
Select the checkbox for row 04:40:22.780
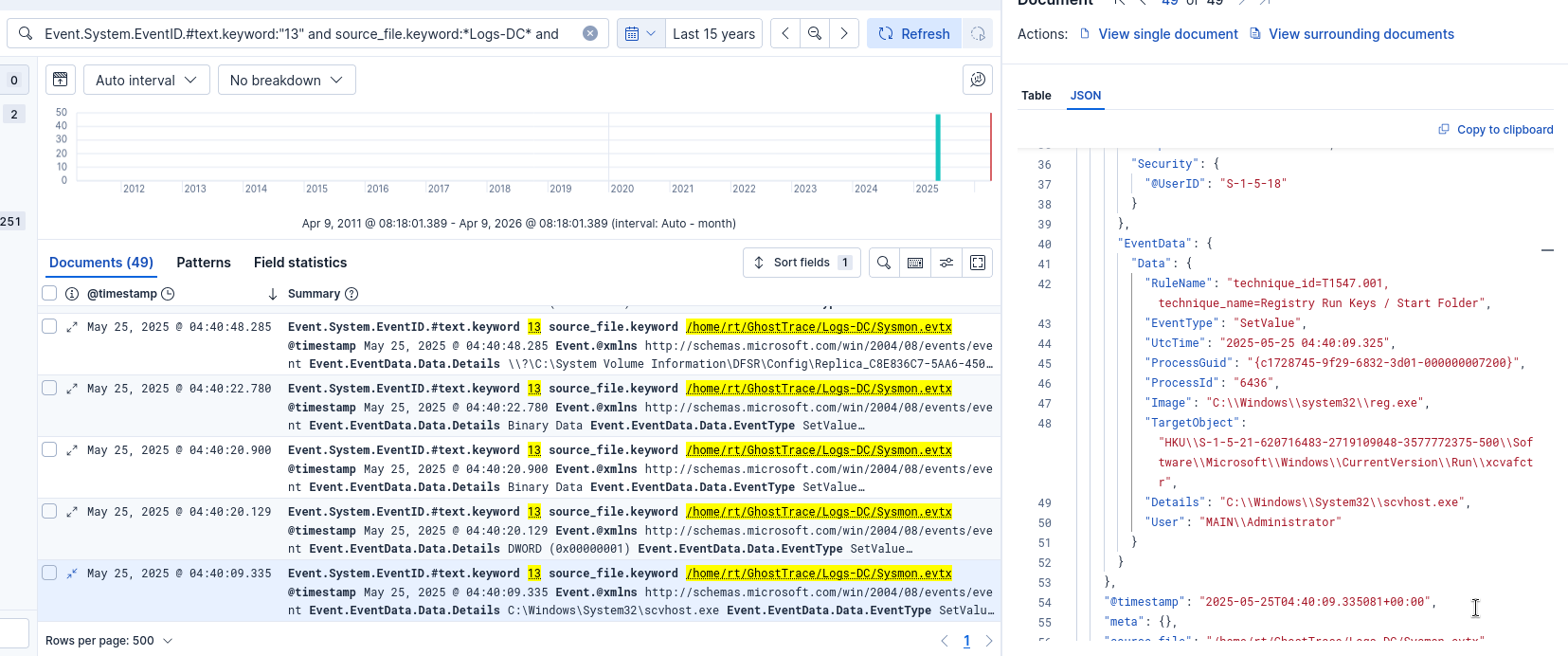point(49,388)
